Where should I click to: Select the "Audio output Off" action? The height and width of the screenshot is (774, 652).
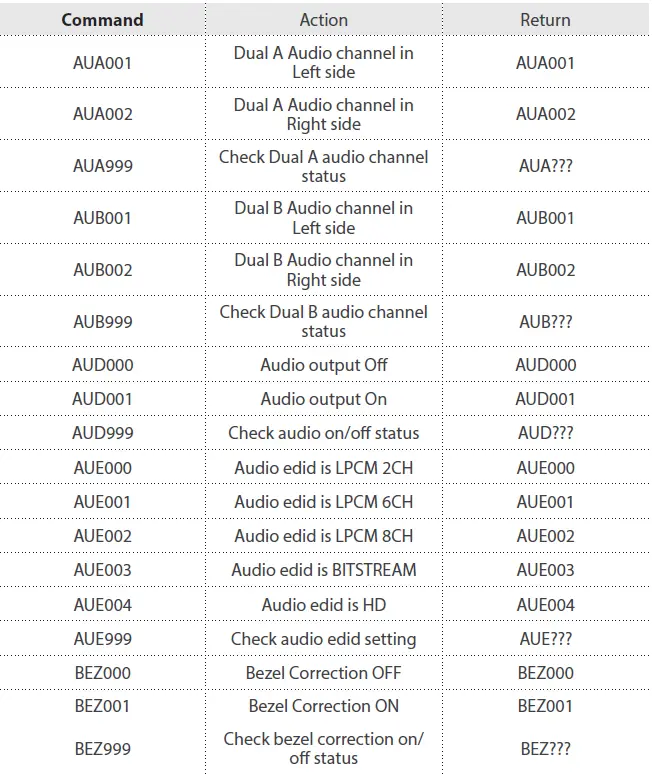coord(323,365)
